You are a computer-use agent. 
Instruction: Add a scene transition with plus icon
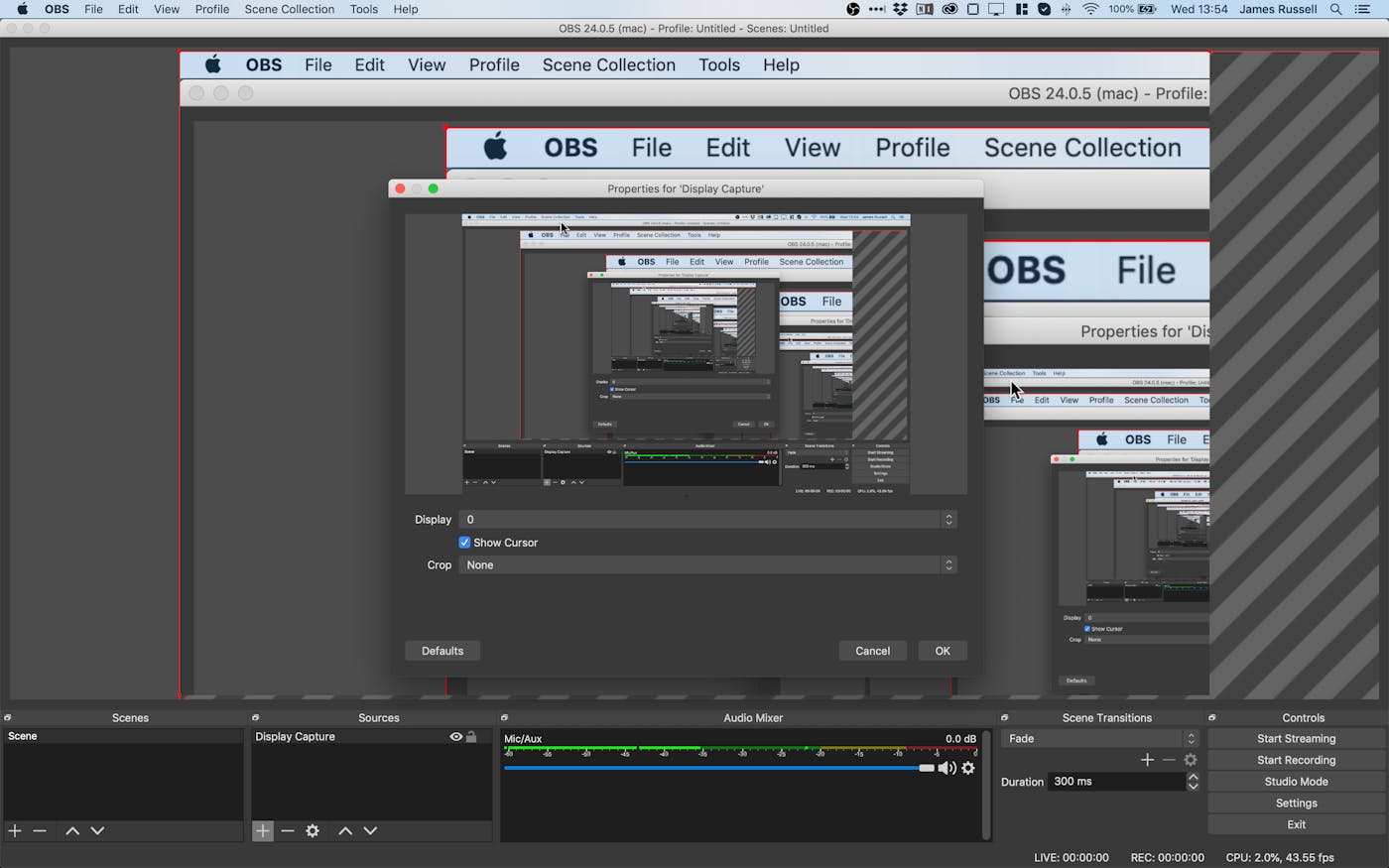tap(1147, 760)
